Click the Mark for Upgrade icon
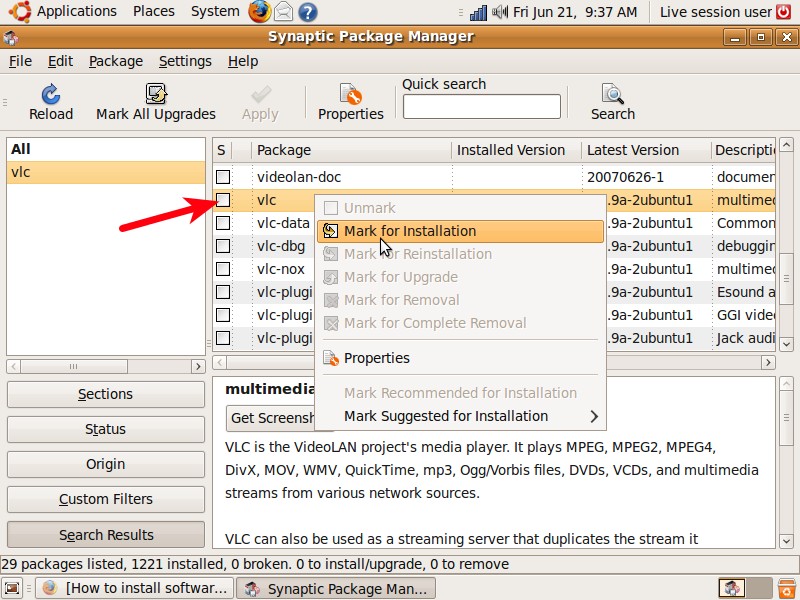Viewport: 800px width, 600px height. point(331,277)
